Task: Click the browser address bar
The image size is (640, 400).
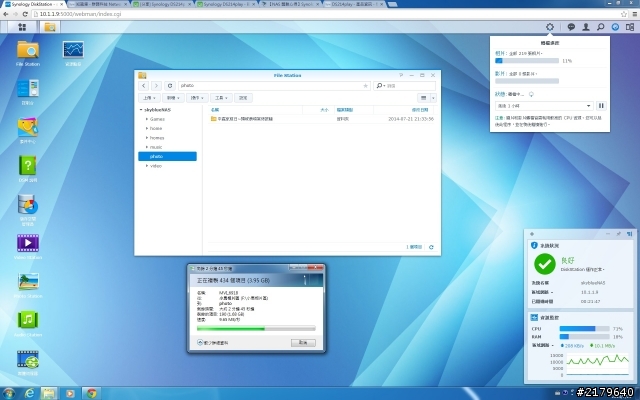Action: click(x=327, y=14)
